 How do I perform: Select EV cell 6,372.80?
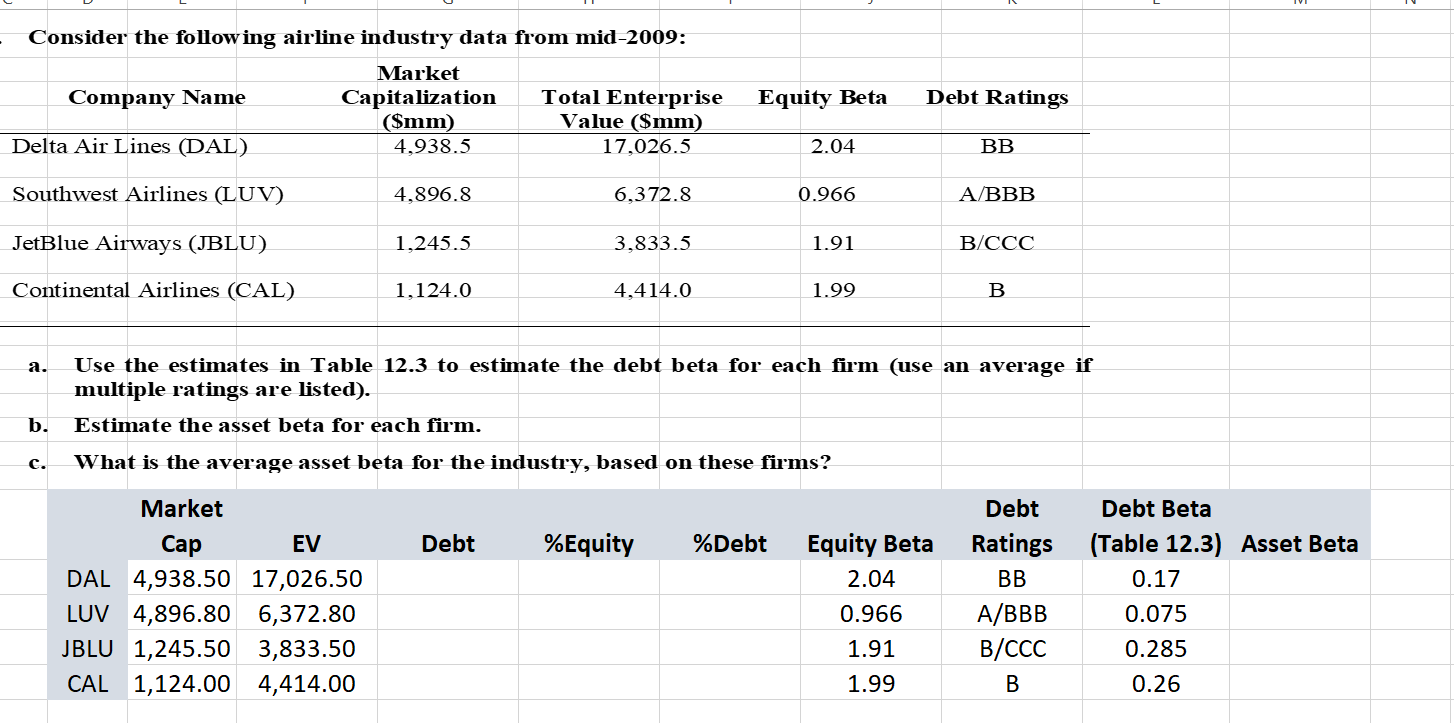[307, 613]
